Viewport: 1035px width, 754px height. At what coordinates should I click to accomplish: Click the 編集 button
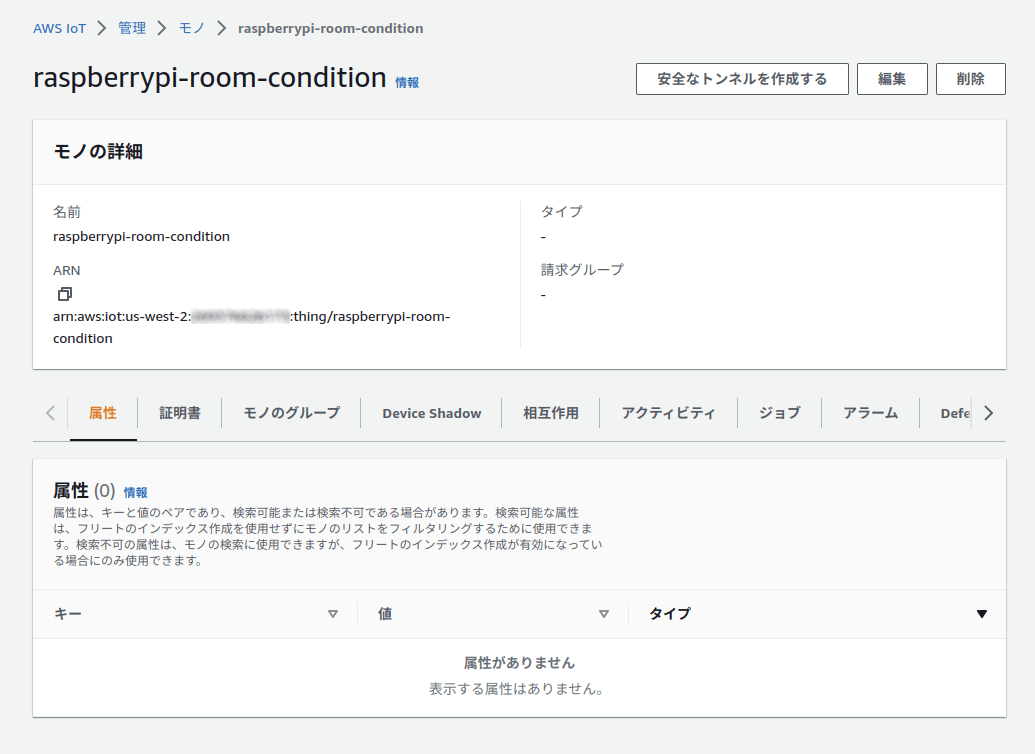tap(892, 79)
